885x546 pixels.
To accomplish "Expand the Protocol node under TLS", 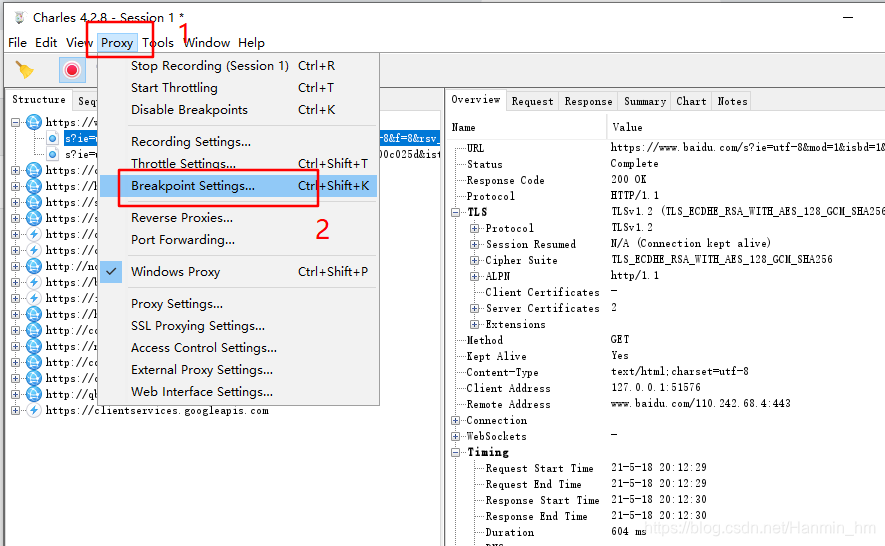I will pyautogui.click(x=475, y=228).
